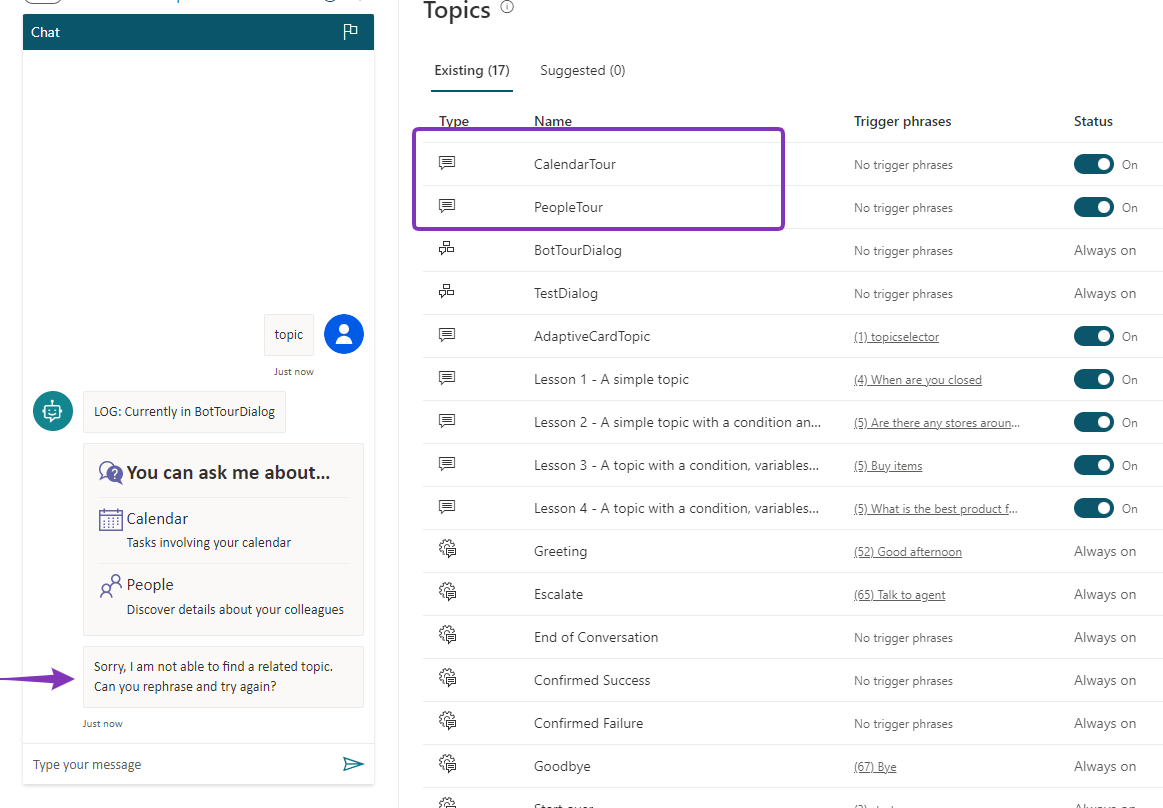Open the BotTourDialog topic name

[578, 250]
